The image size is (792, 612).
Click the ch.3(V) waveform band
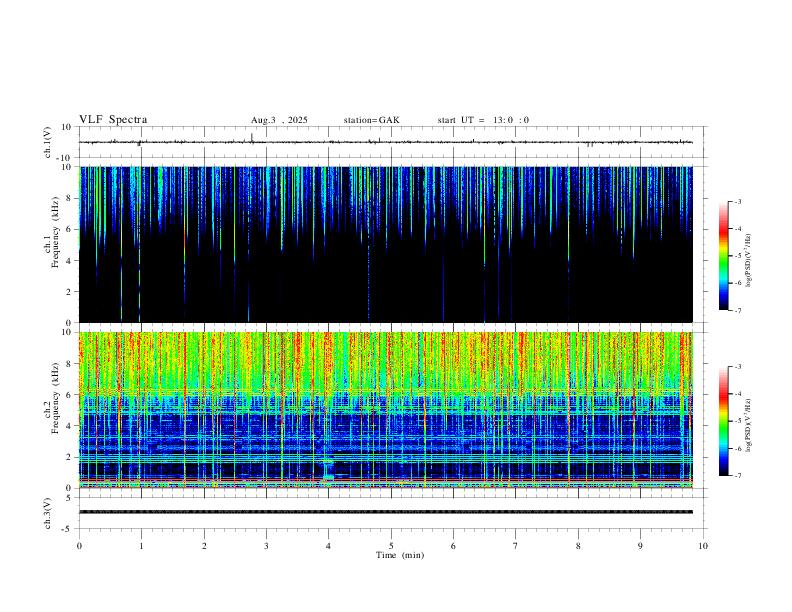pos(386,512)
